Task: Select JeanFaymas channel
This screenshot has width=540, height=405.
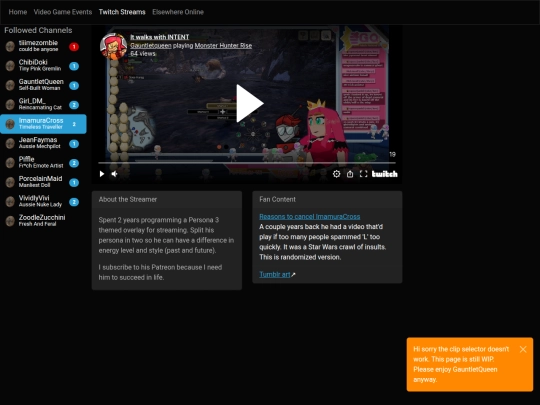Action: [x=43, y=143]
